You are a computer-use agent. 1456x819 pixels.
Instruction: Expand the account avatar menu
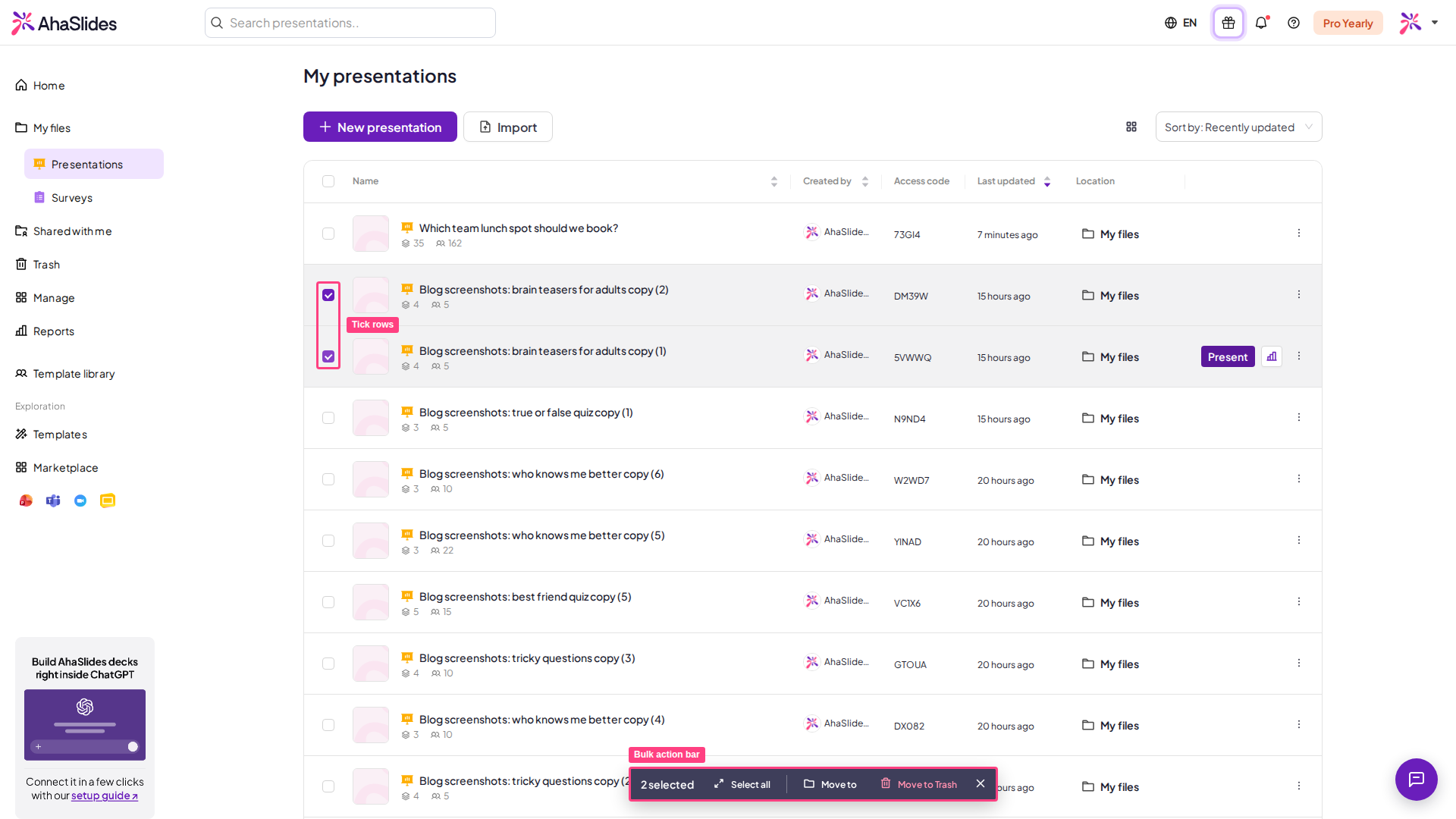pyautogui.click(x=1419, y=23)
